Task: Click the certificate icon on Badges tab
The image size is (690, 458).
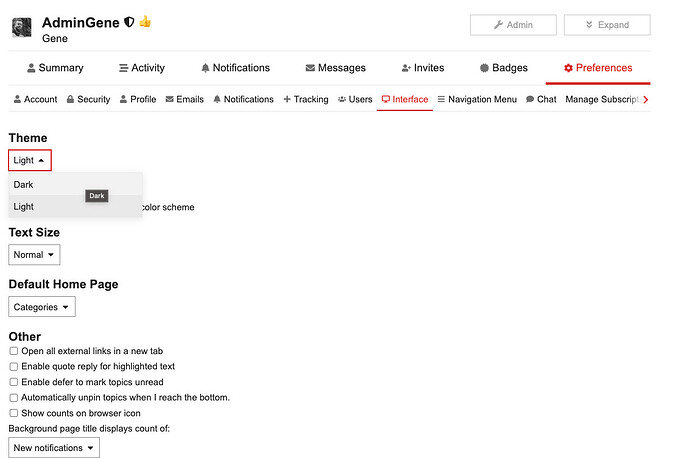Action: (484, 68)
